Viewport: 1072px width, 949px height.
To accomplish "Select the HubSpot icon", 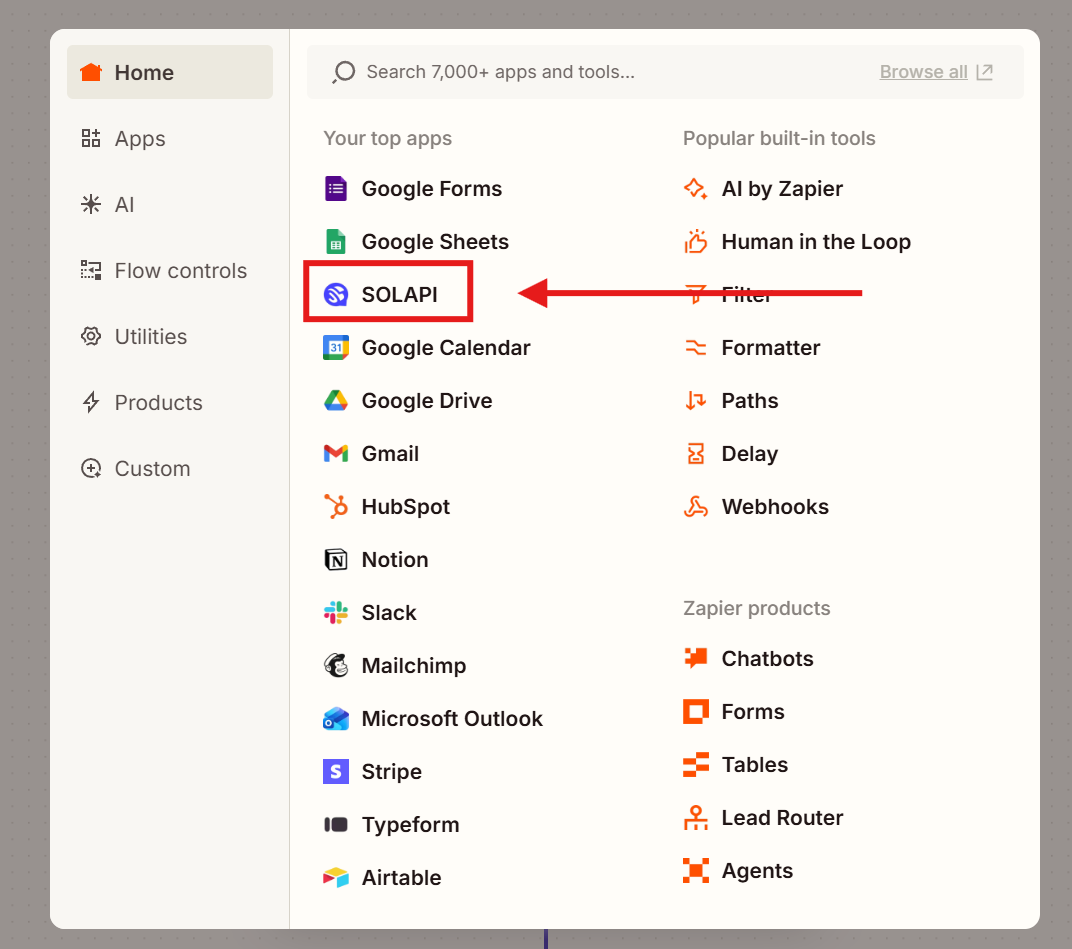I will 336,507.
